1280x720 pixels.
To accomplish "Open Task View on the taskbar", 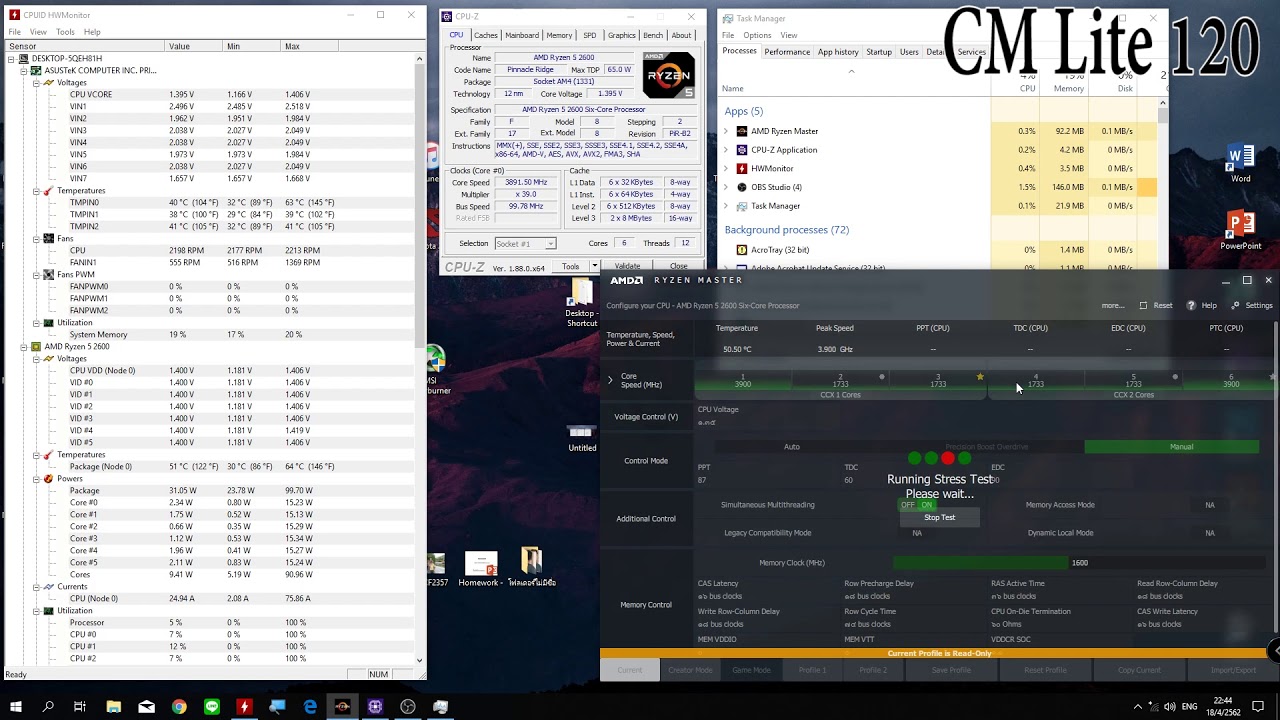I will [80, 707].
